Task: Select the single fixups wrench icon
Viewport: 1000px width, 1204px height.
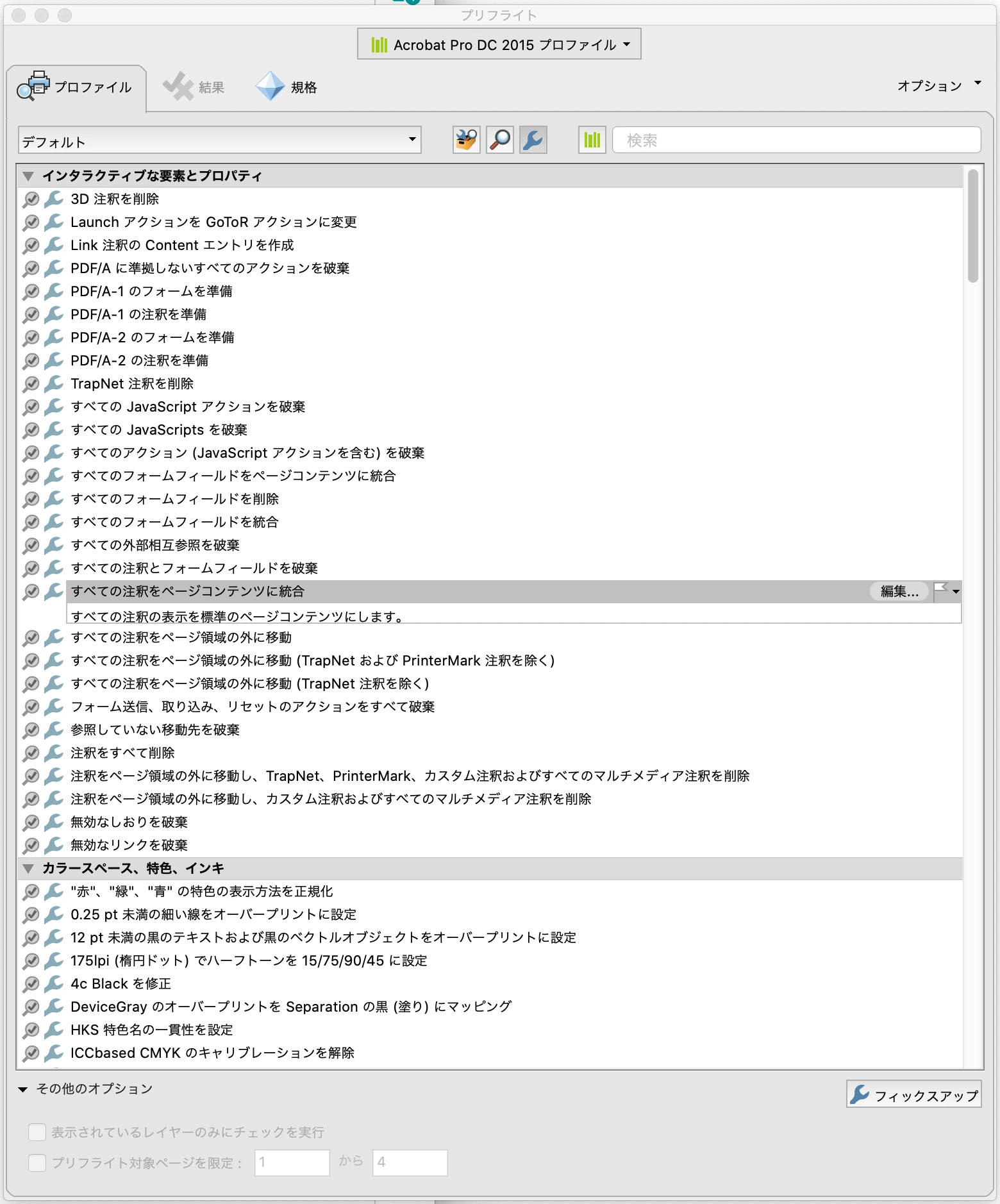Action: [533, 140]
